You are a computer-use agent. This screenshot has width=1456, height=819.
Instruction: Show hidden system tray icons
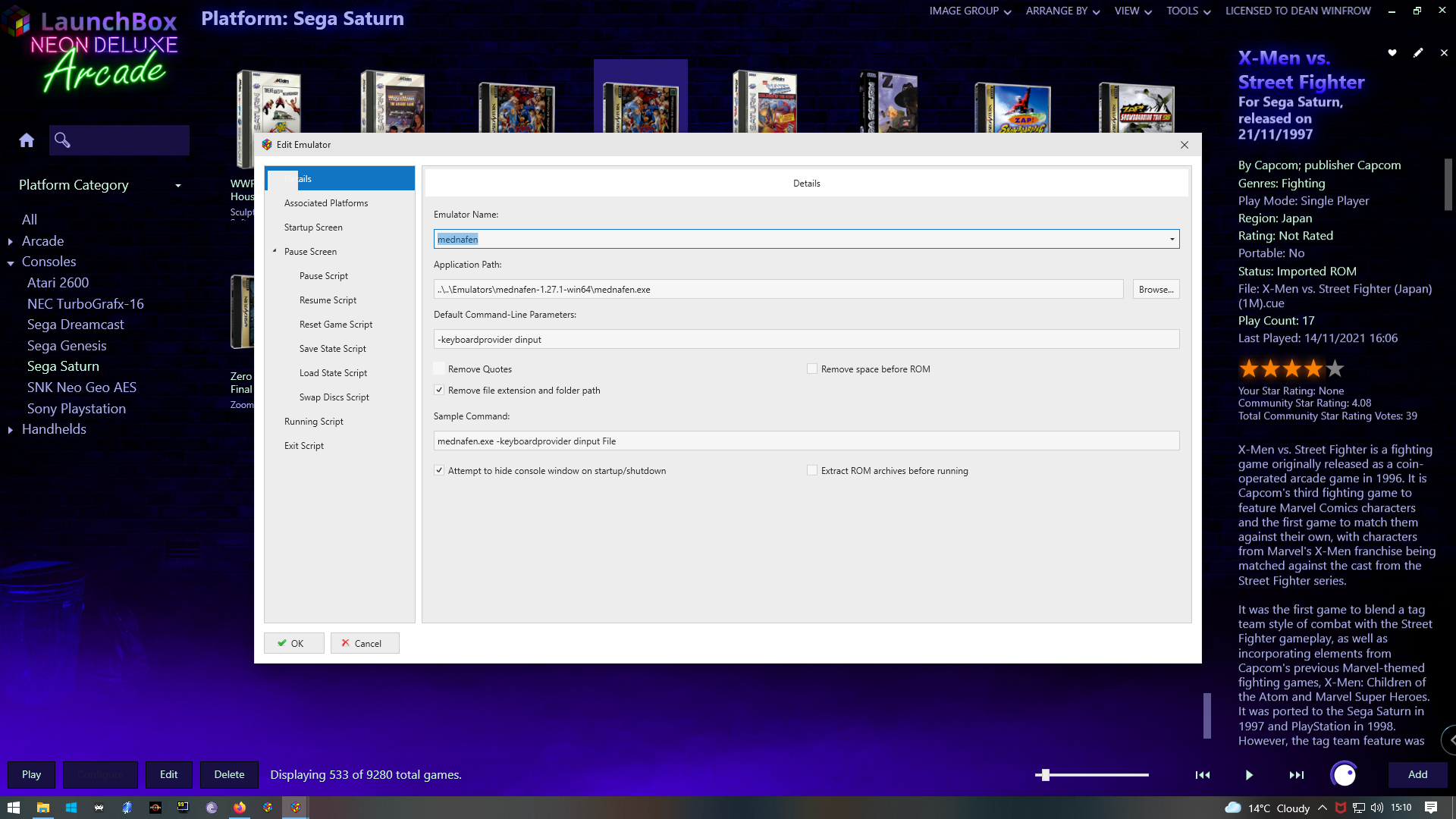(1323, 808)
